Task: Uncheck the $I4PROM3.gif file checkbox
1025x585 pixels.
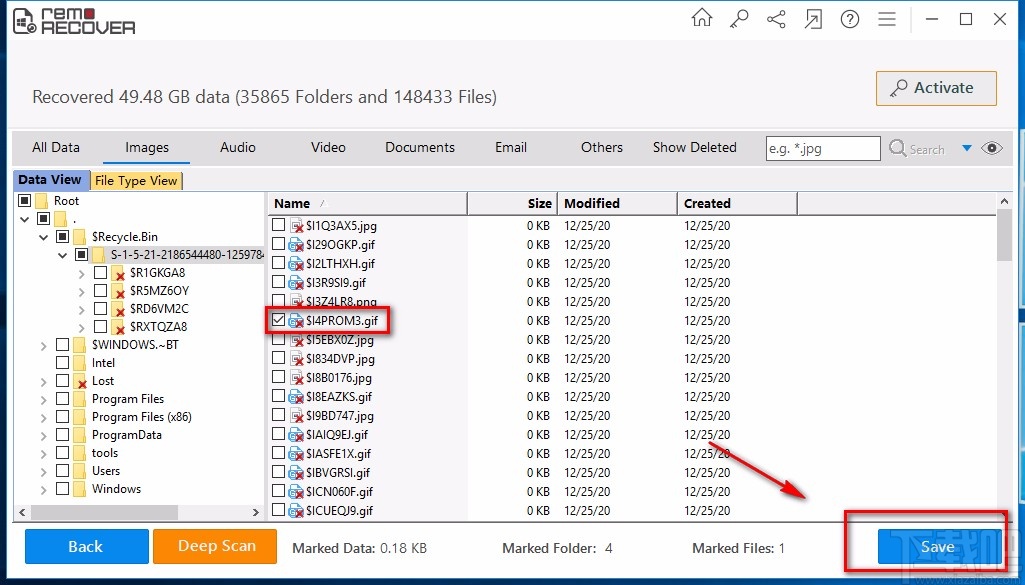Action: tap(277, 320)
